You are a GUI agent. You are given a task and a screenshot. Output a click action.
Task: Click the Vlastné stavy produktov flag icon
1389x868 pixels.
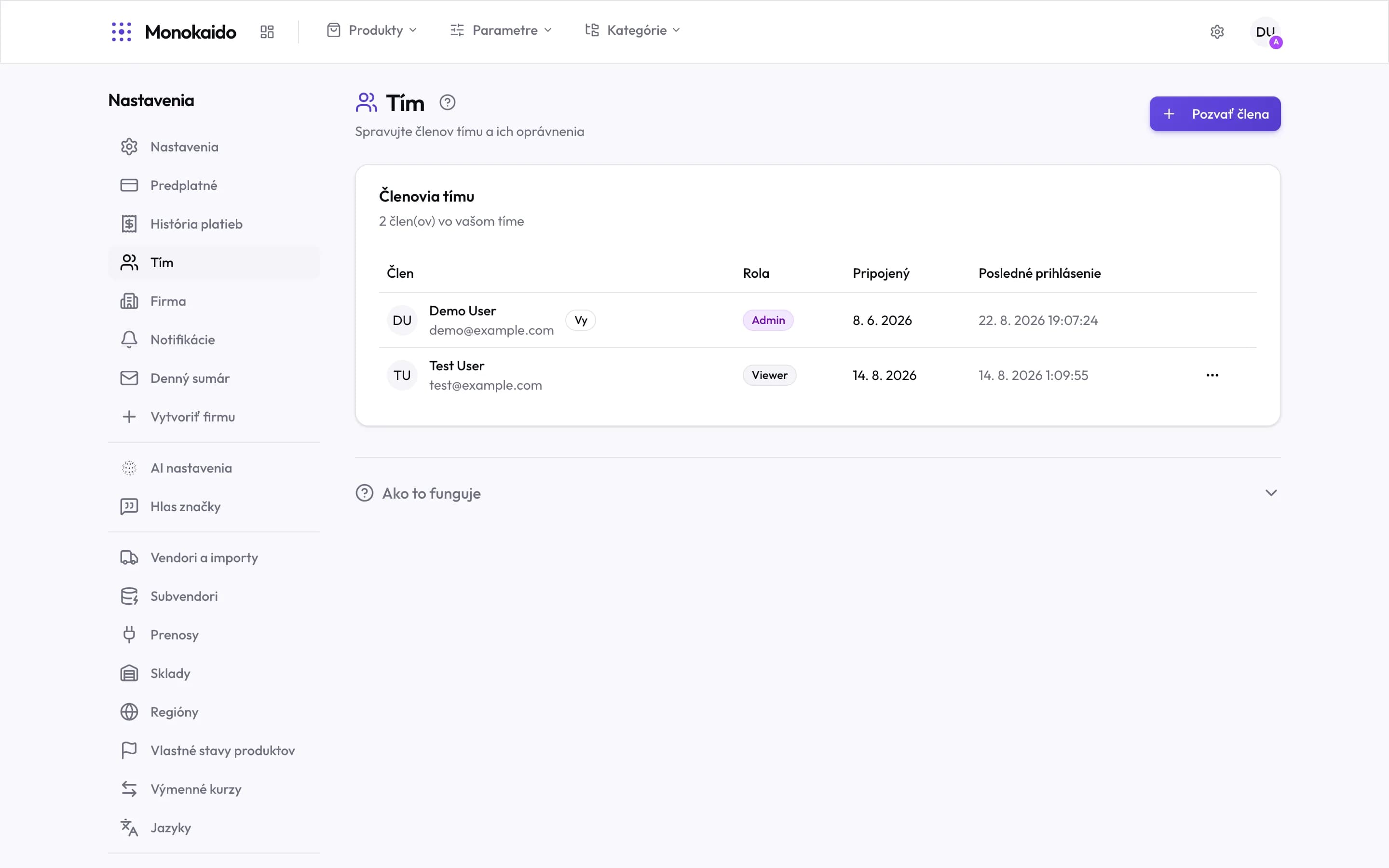(x=129, y=750)
